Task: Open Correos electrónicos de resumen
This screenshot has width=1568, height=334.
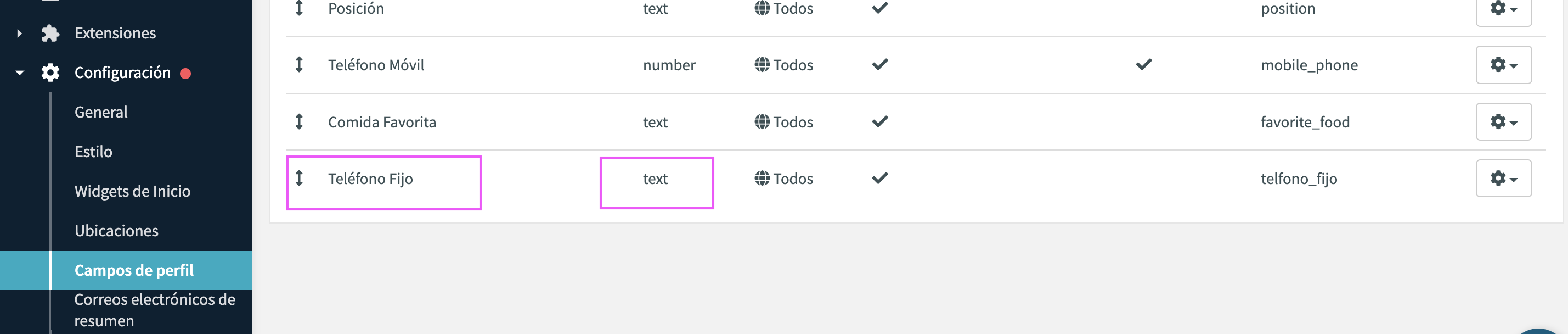Action: (x=155, y=310)
